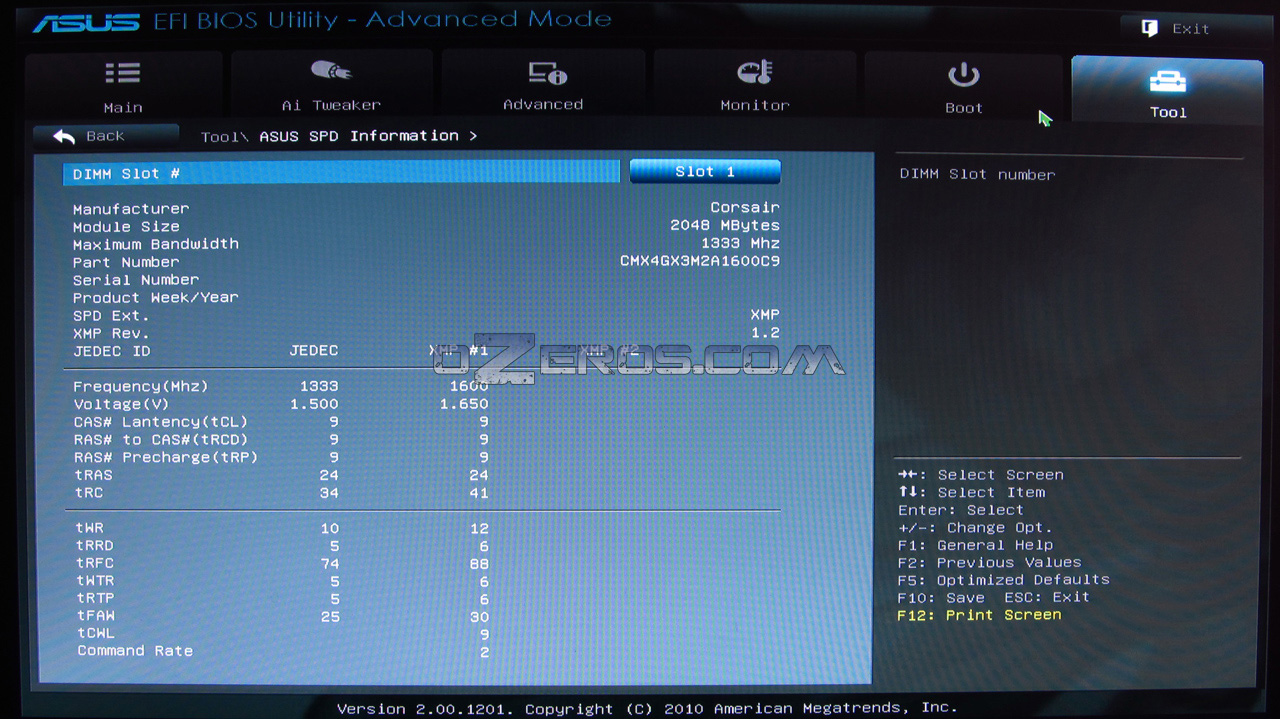This screenshot has height=719, width=1280.
Task: Click the Tool\ breadcrumb segment
Action: [225, 136]
